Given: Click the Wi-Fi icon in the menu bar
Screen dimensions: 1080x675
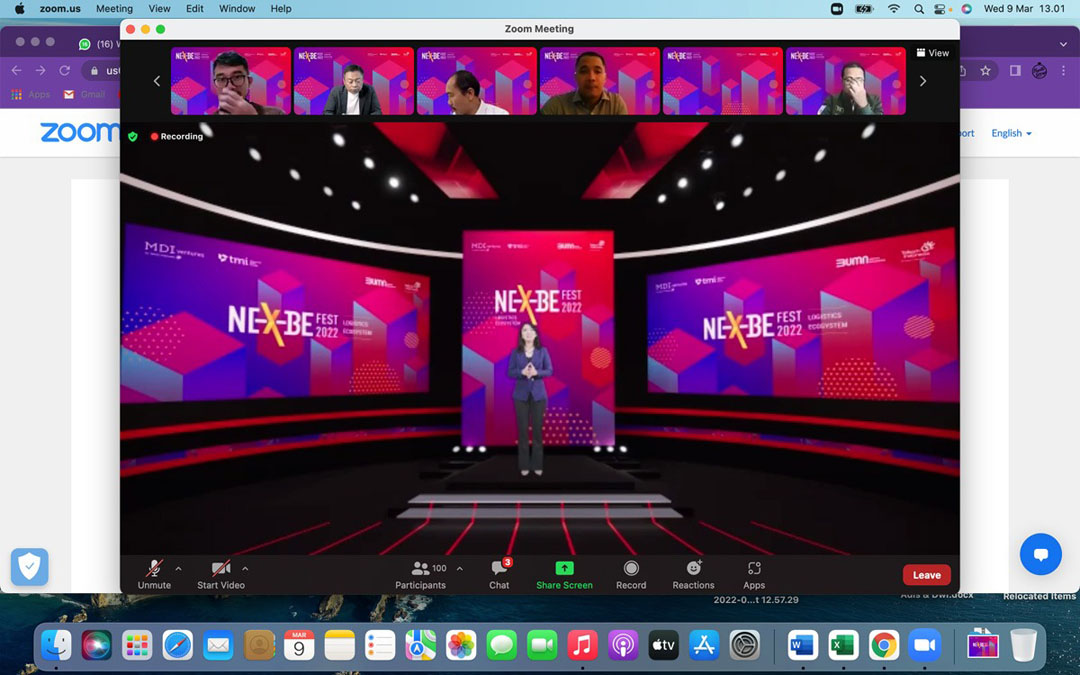Looking at the screenshot, I should 893,9.
